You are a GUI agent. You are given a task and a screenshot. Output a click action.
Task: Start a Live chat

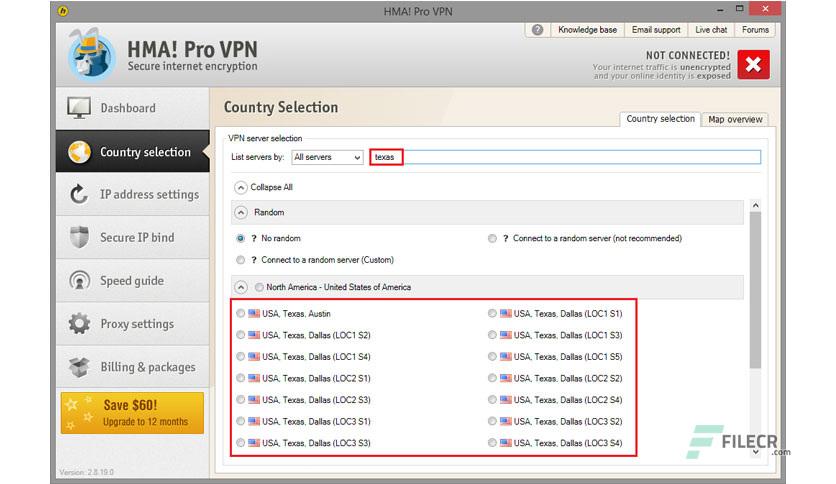pos(711,30)
